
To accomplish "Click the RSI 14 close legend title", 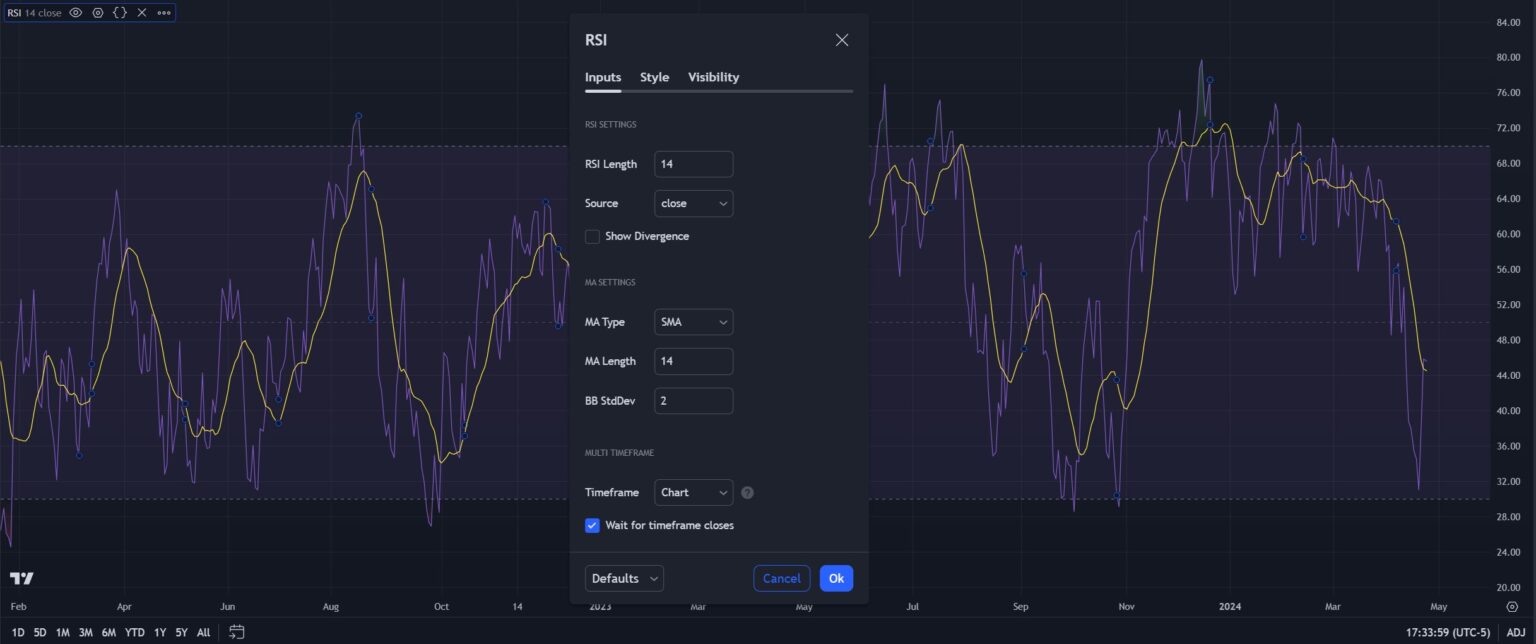I will tap(34, 13).
